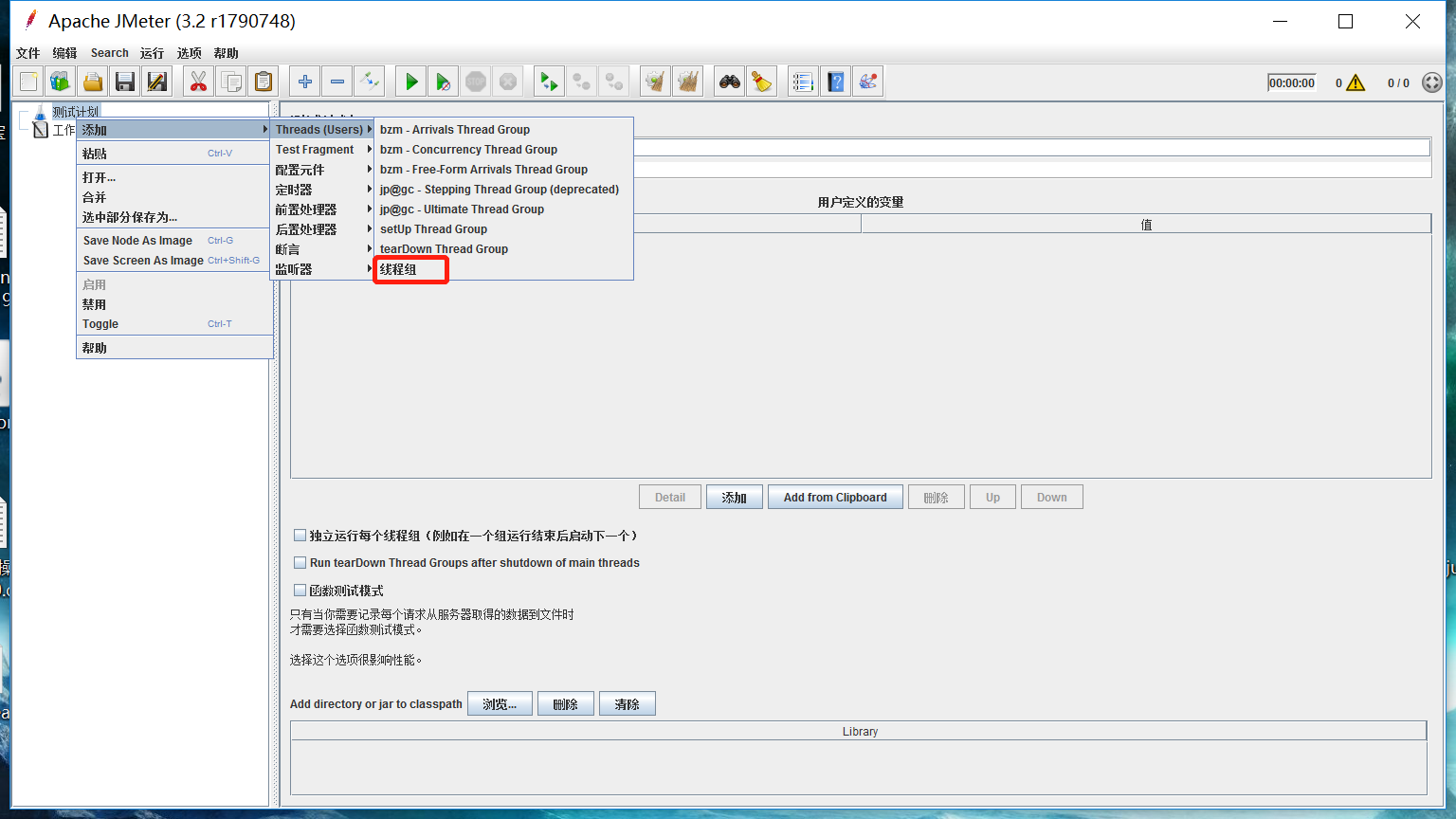Open the 添加 context submenu entry
Screen dimensions: 1456x819
174,130
